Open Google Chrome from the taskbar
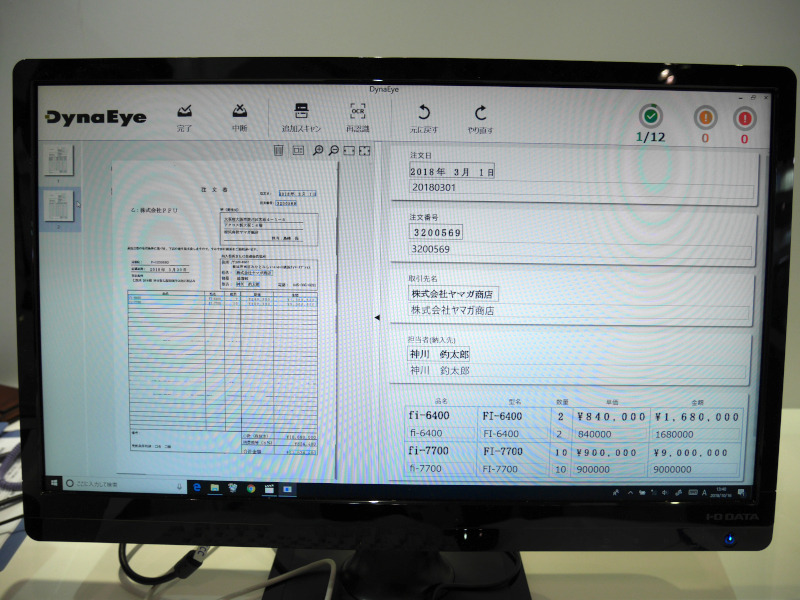 click(251, 488)
